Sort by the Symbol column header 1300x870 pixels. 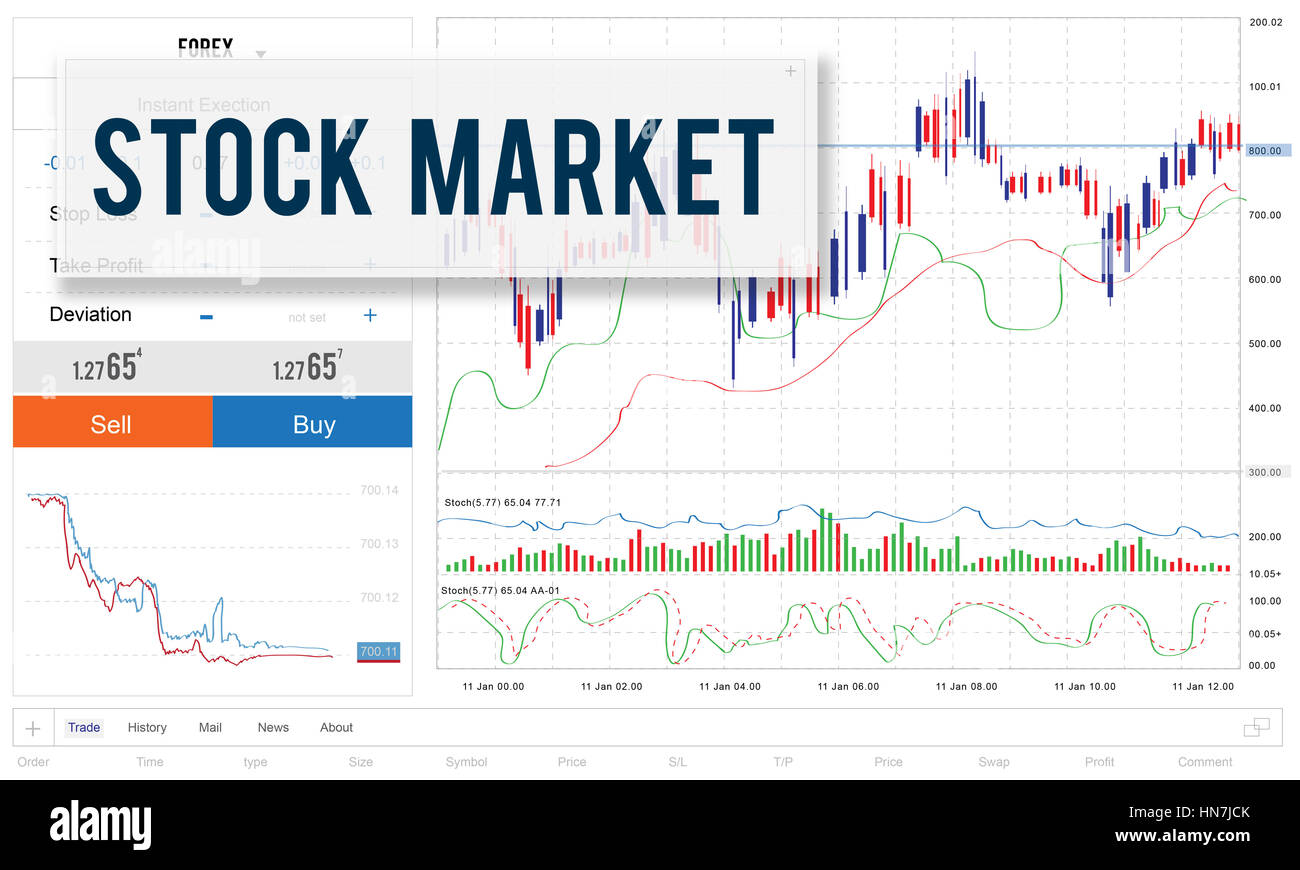click(x=466, y=762)
